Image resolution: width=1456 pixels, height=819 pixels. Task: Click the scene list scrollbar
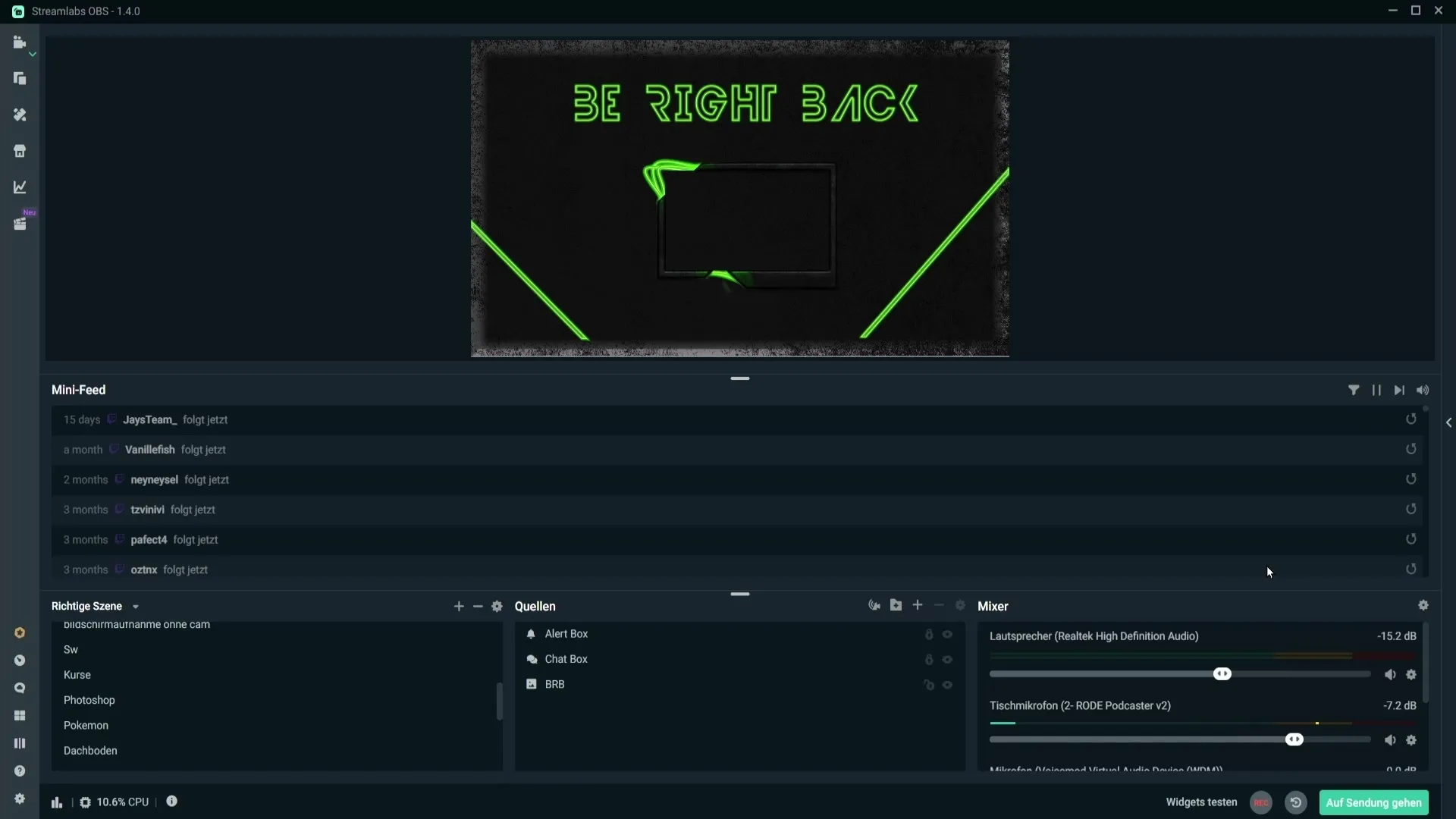point(499,701)
